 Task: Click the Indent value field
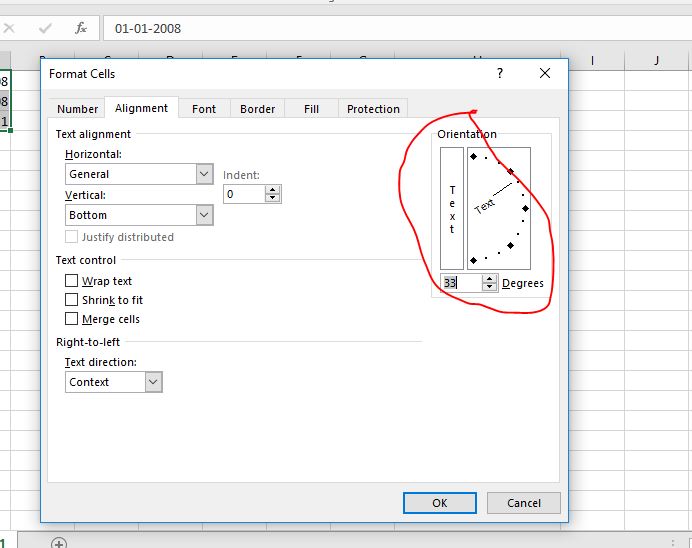(x=244, y=194)
